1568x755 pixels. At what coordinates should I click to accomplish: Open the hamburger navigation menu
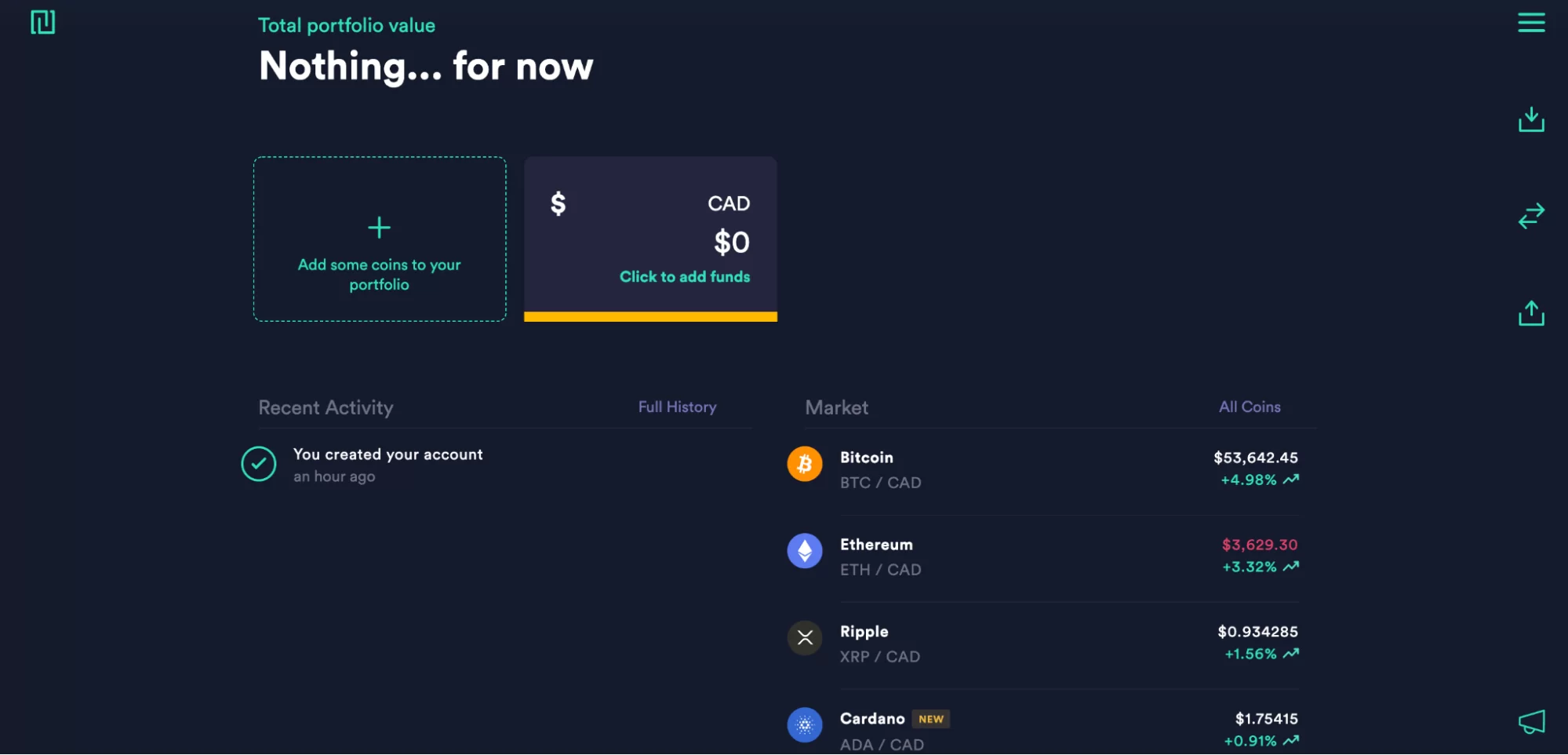(x=1530, y=23)
